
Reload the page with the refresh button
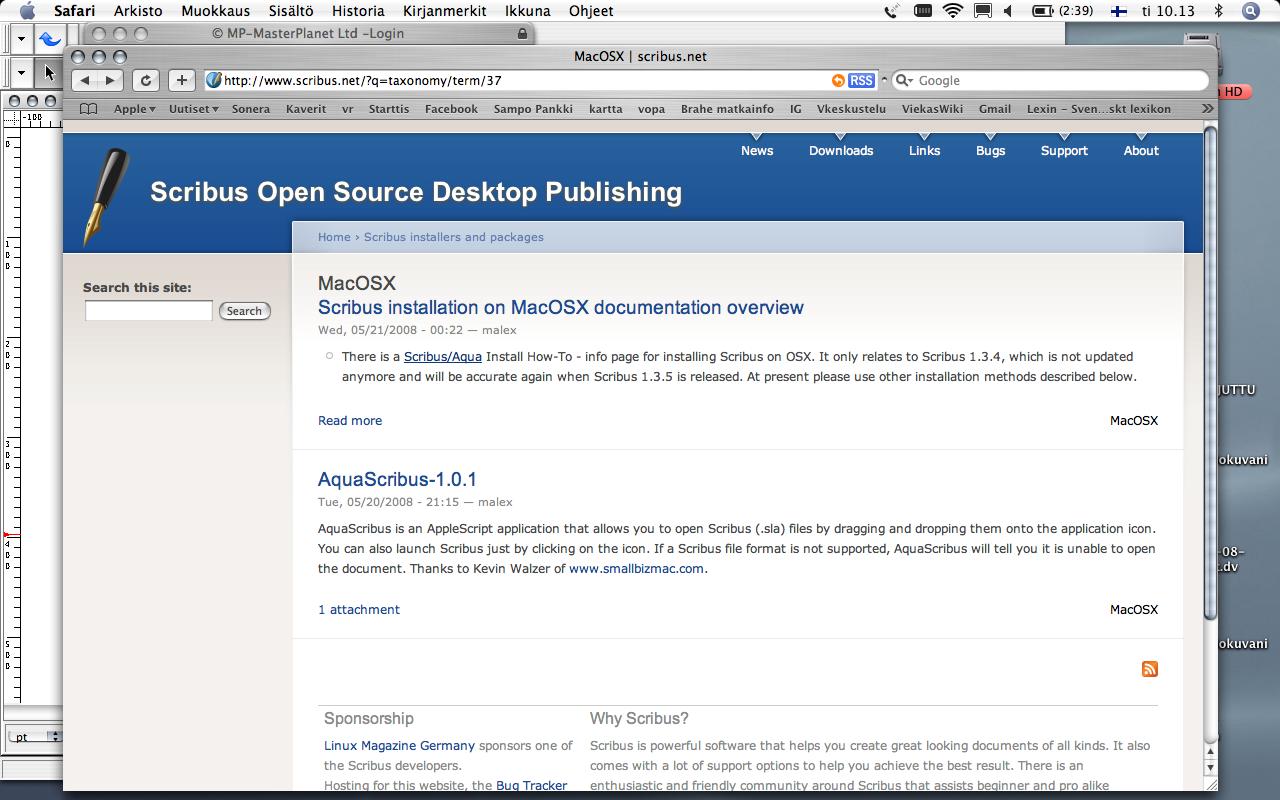coord(146,81)
